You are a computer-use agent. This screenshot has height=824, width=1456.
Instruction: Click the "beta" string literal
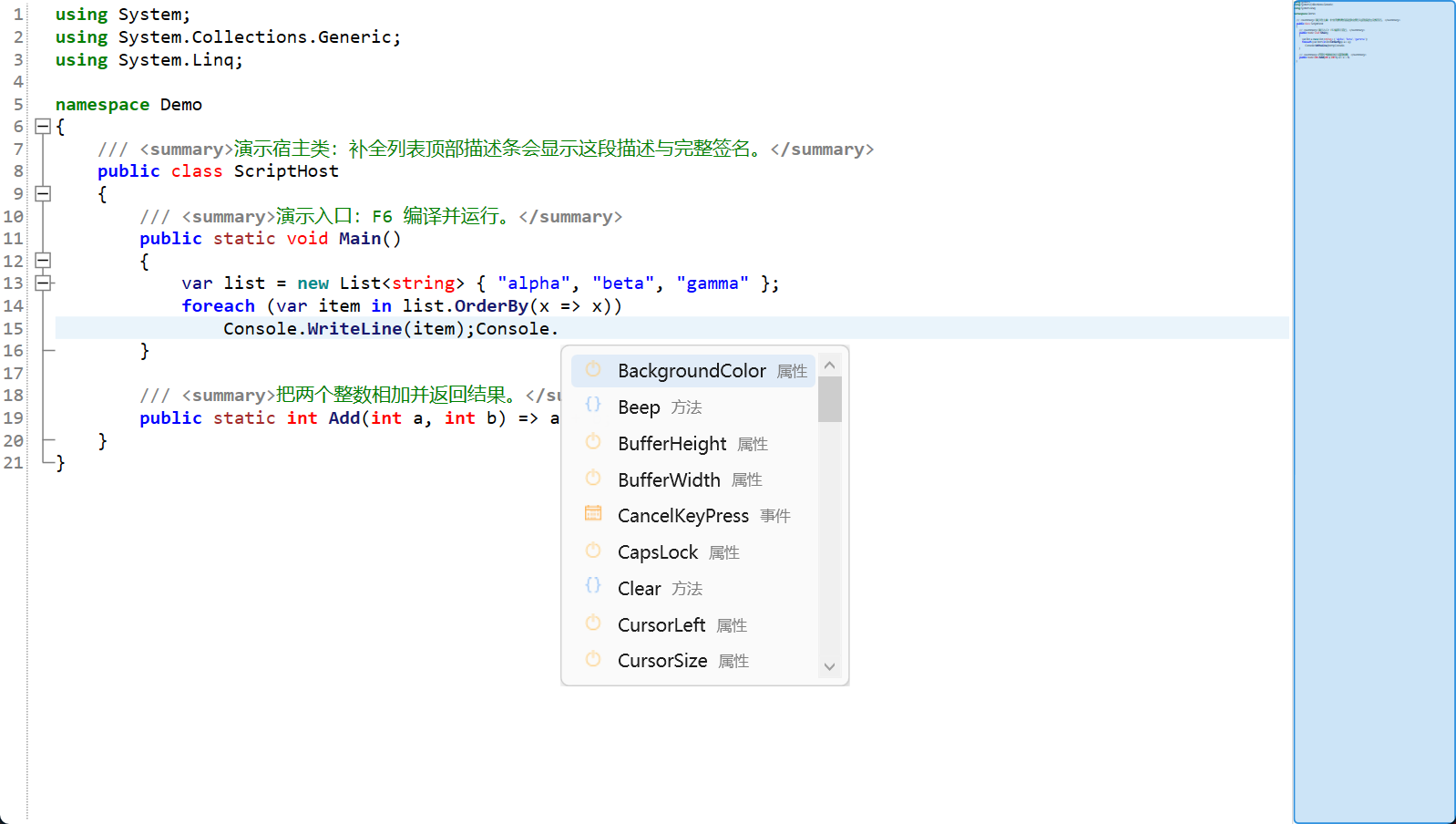(x=623, y=283)
